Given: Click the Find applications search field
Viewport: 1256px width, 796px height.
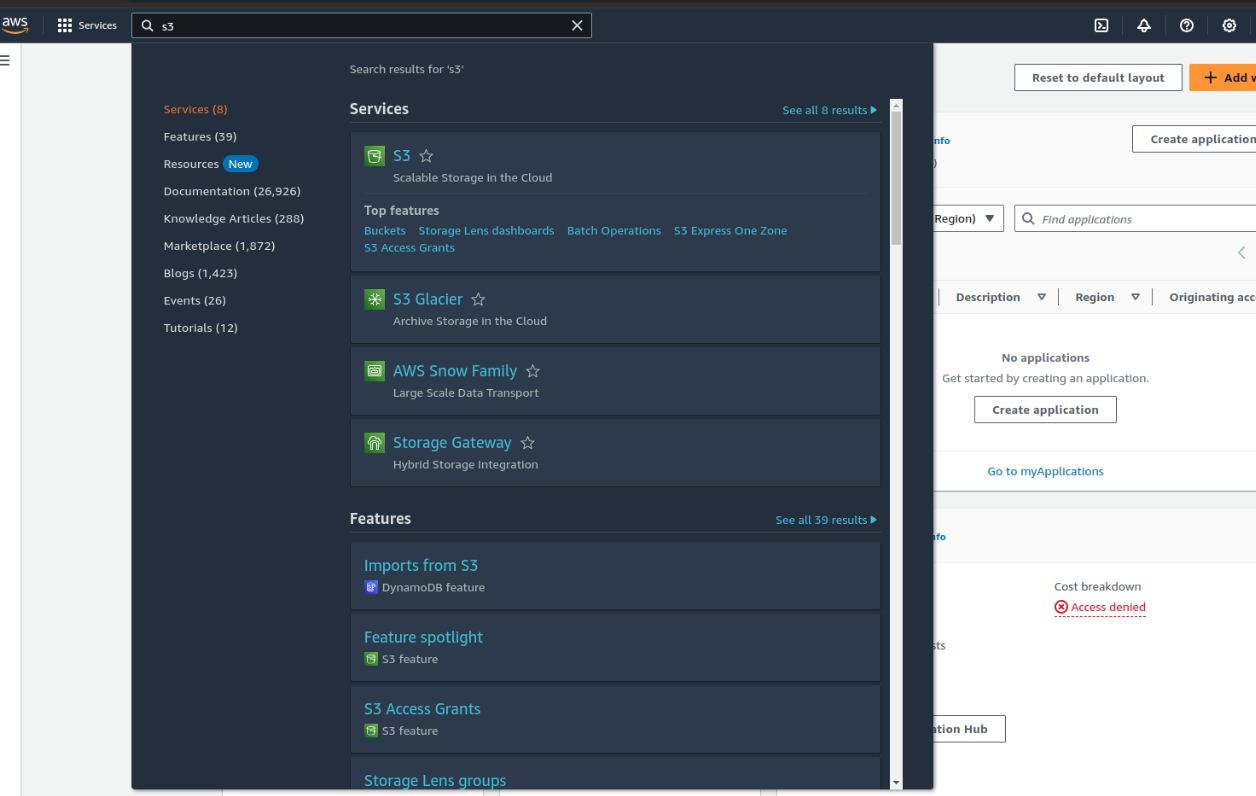Looking at the screenshot, I should pyautogui.click(x=1120, y=218).
